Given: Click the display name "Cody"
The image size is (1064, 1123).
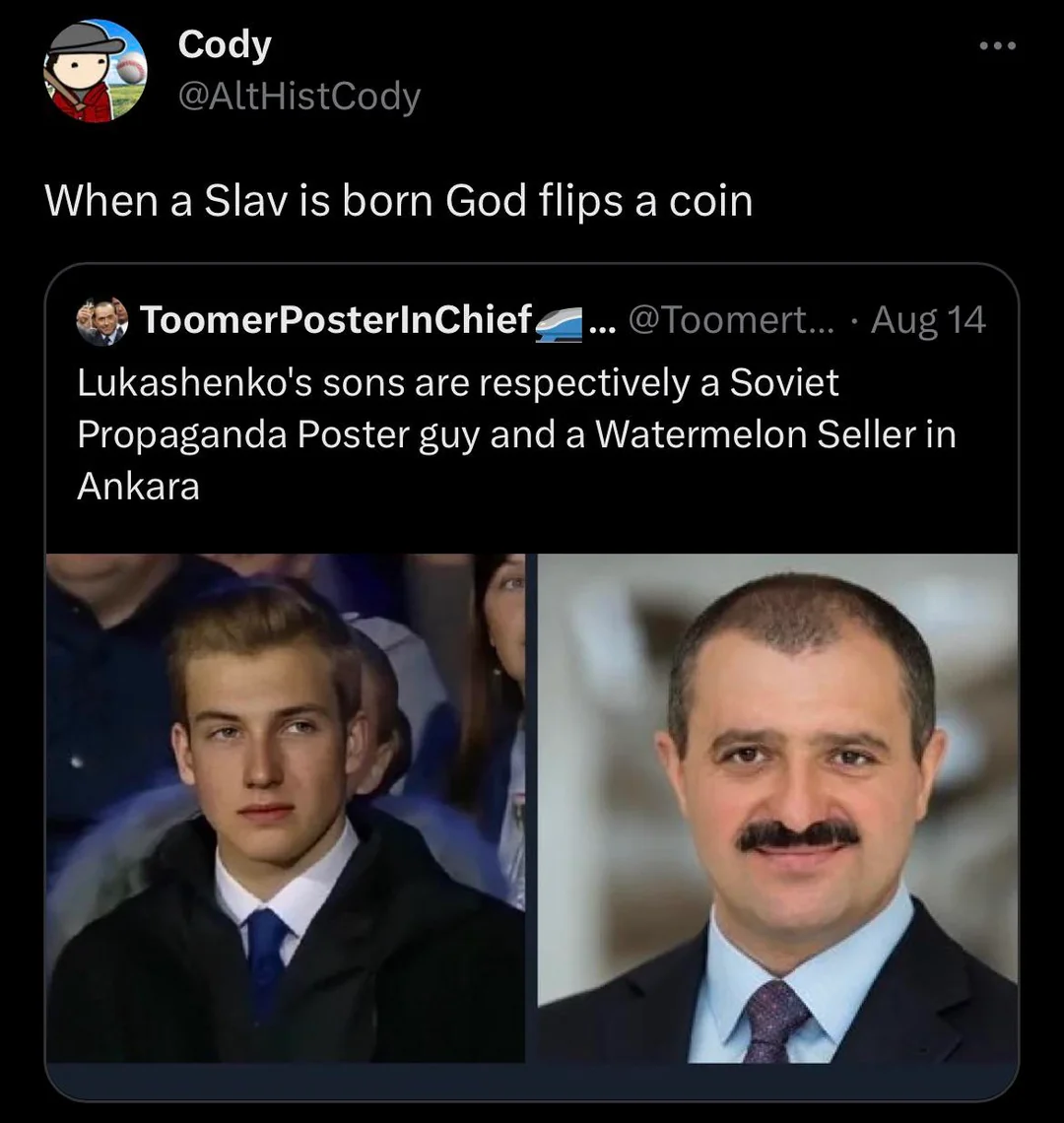Looking at the screenshot, I should tap(224, 45).
